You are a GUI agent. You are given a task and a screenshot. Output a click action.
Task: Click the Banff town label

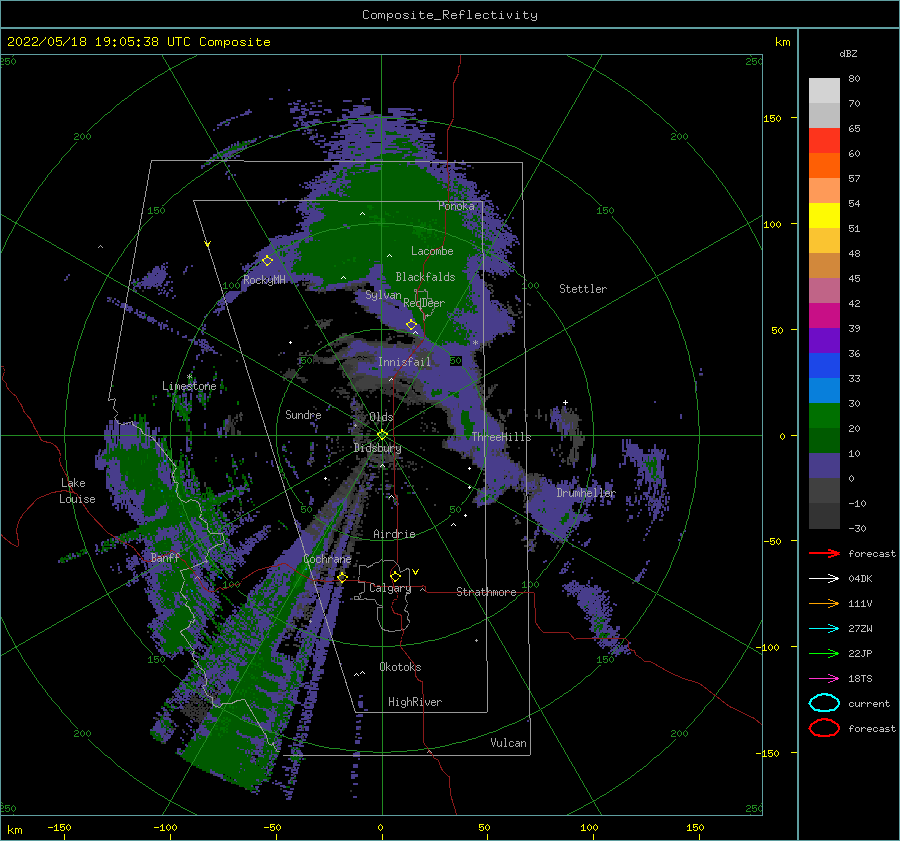pos(165,557)
